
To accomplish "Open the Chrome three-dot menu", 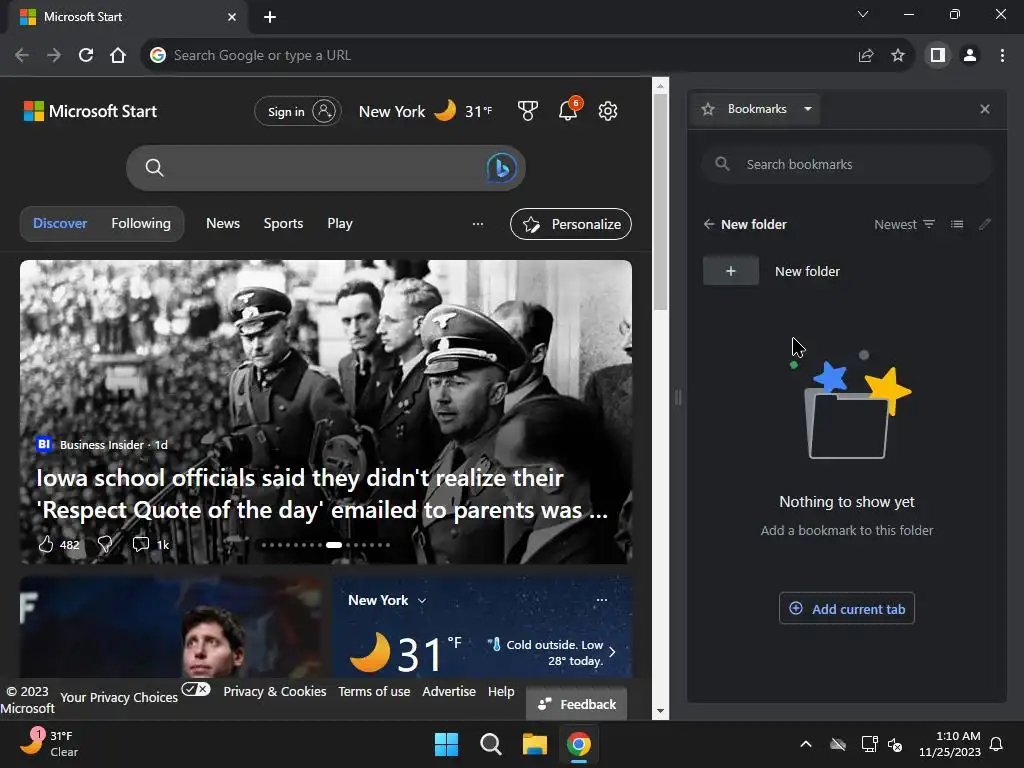I will [1002, 56].
